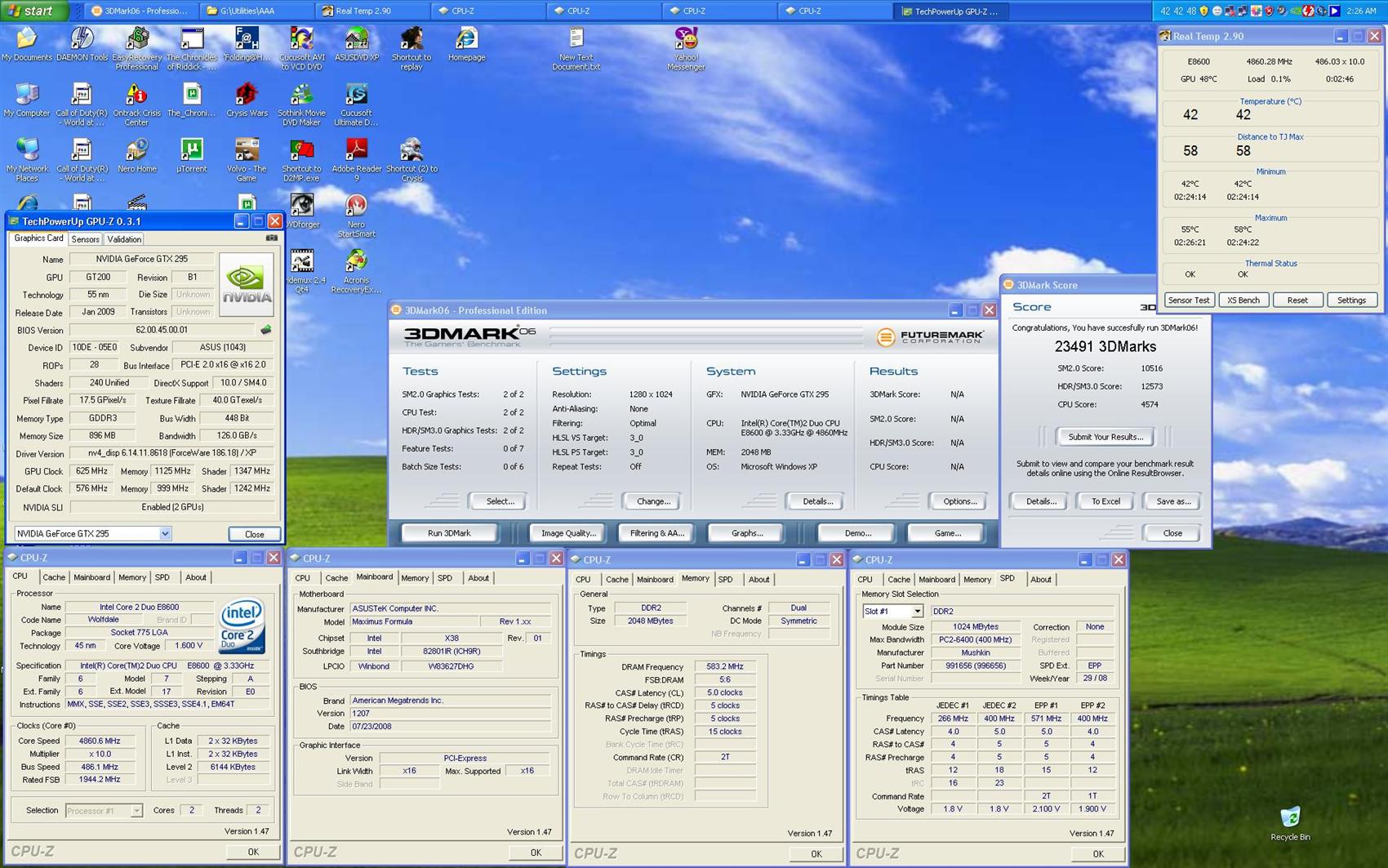Open EasyRecovery Professional desktop icon
The height and width of the screenshot is (868, 1388).
click(136, 49)
